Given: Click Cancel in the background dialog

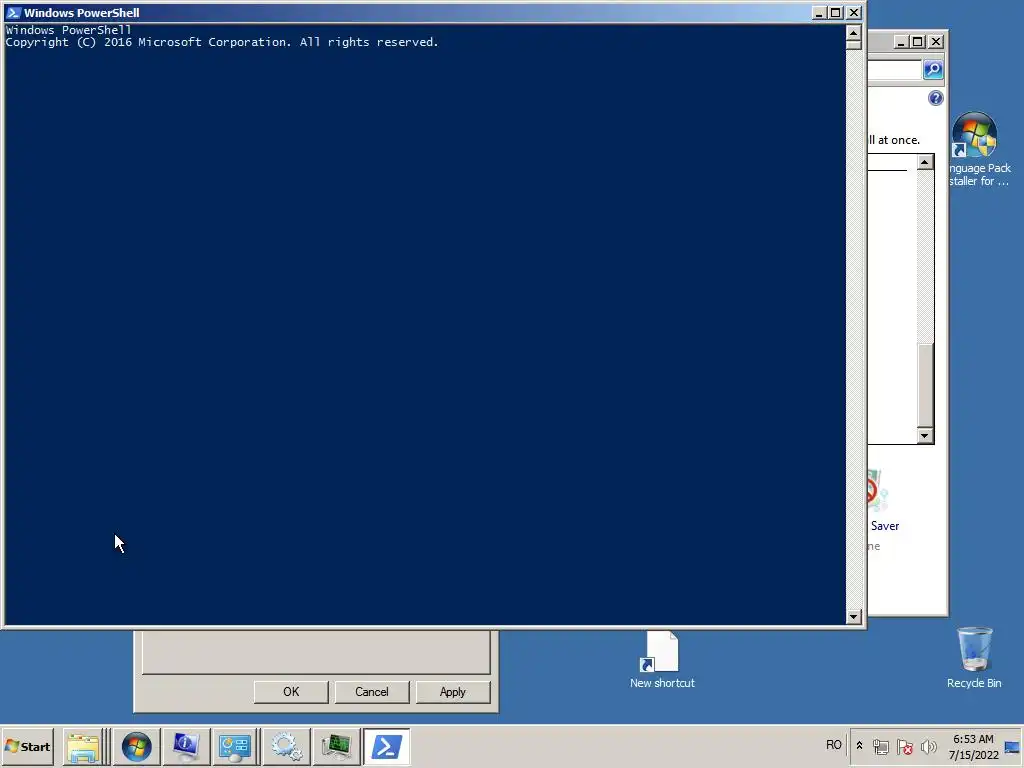Looking at the screenshot, I should (x=372, y=692).
